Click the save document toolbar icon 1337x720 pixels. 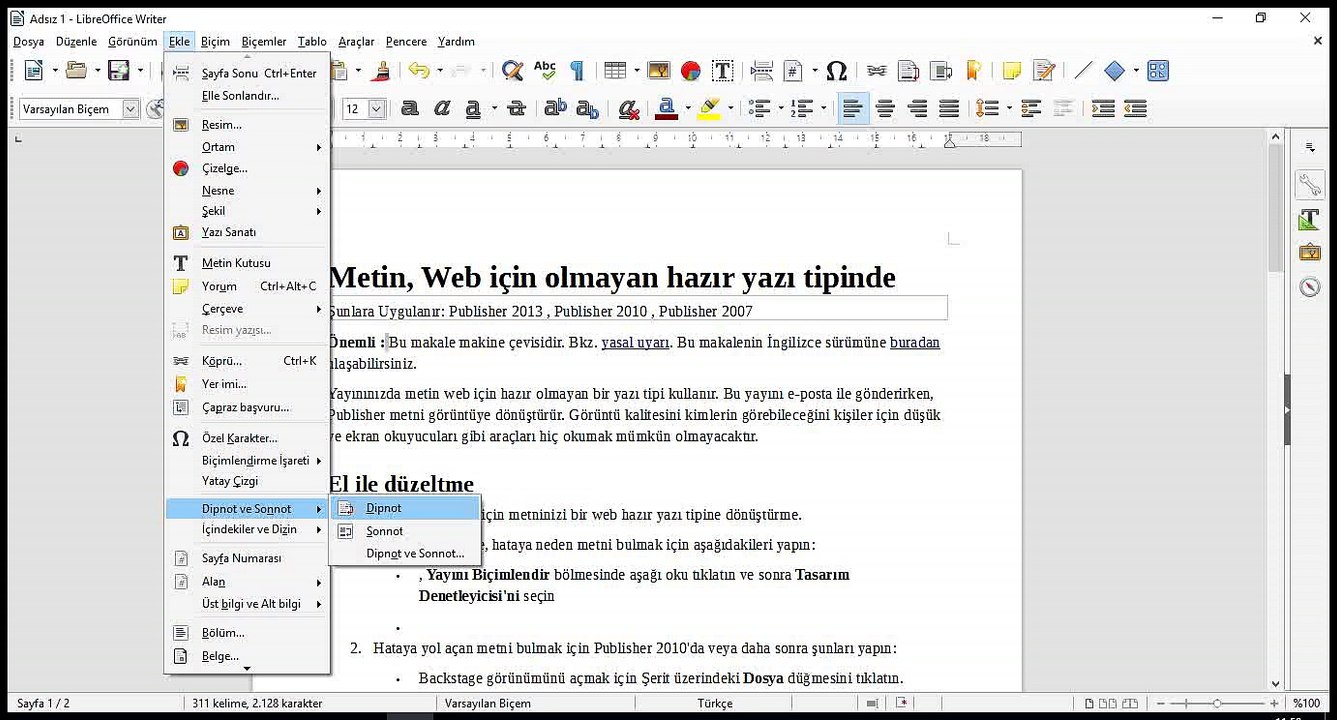(x=119, y=71)
